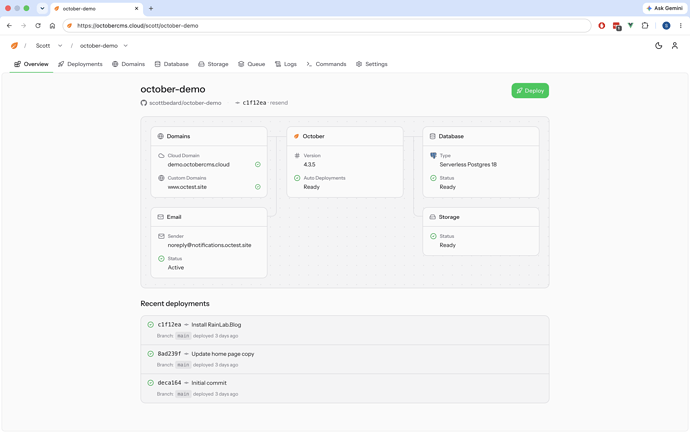Viewport: 690px width, 432px height.
Task: Click the red calendar extension icon
Action: [x=617, y=26]
